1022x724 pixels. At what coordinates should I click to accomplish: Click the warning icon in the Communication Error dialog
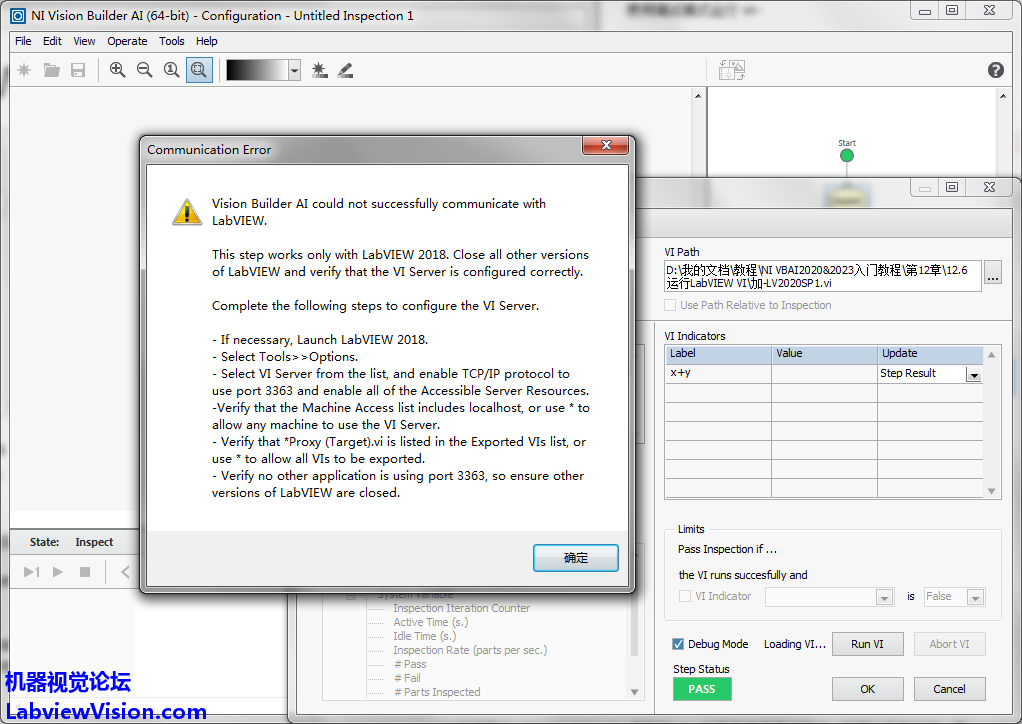tap(187, 212)
